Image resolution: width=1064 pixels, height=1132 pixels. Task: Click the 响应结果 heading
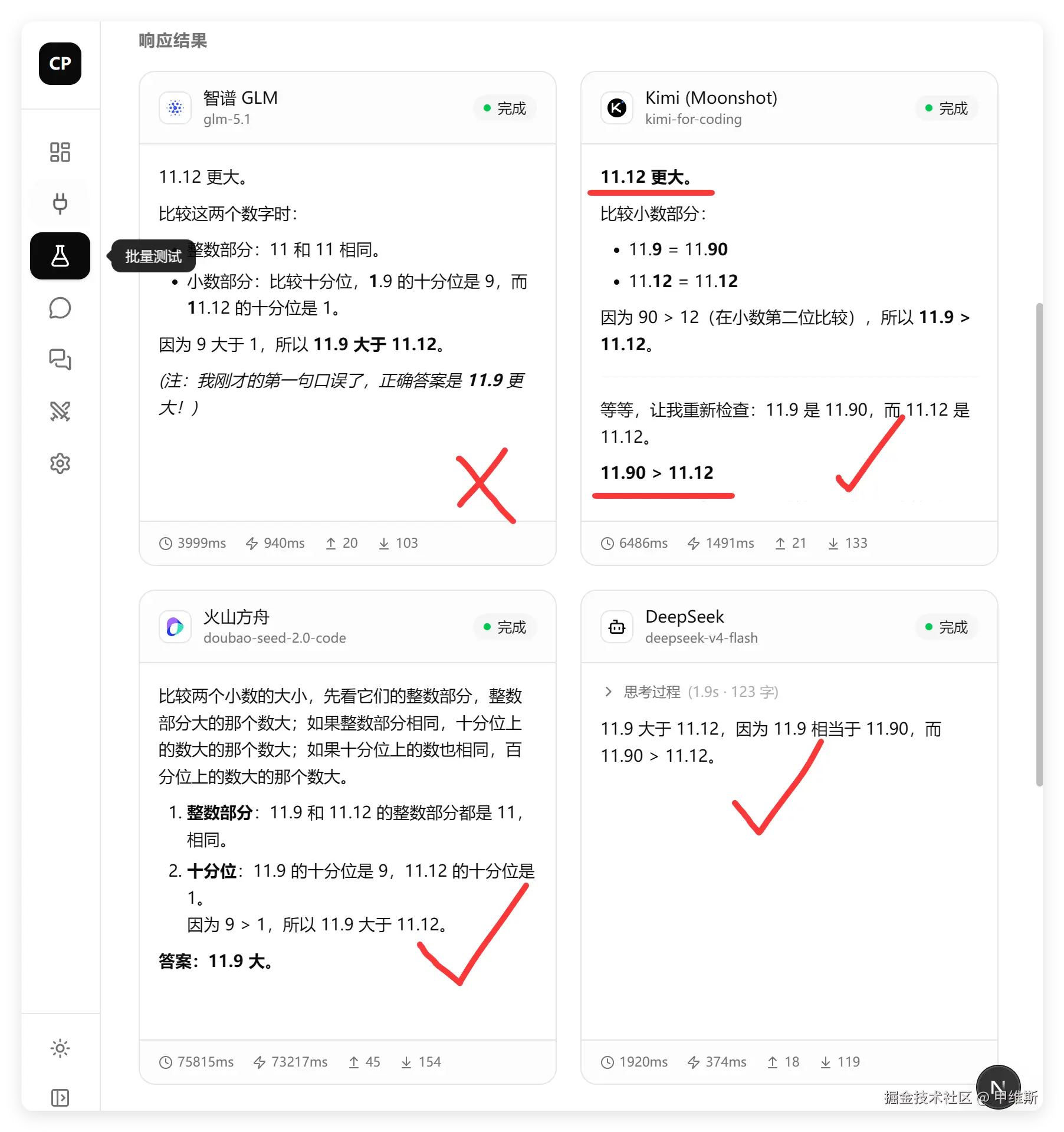click(173, 41)
